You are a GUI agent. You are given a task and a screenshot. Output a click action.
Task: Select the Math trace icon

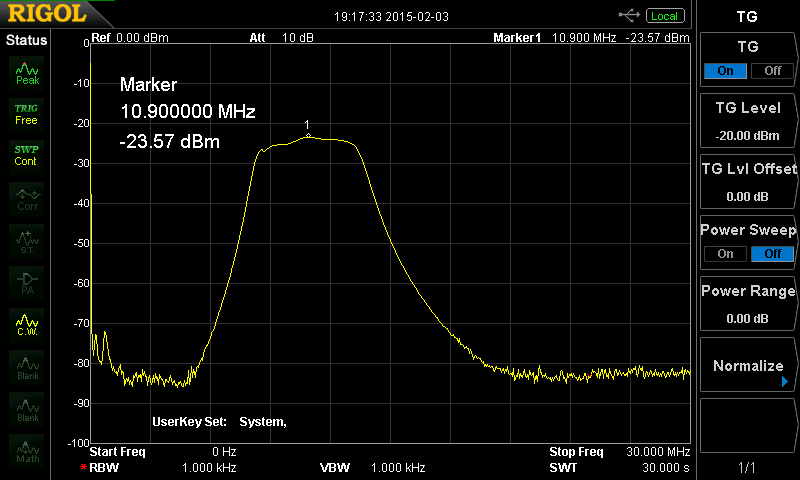tap(27, 451)
